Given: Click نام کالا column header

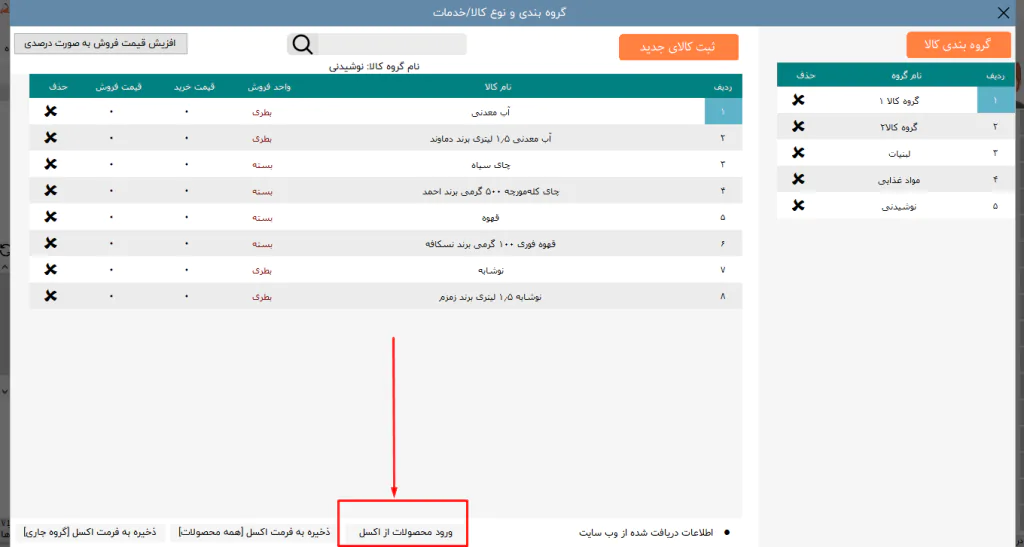Looking at the screenshot, I should tap(498, 87).
